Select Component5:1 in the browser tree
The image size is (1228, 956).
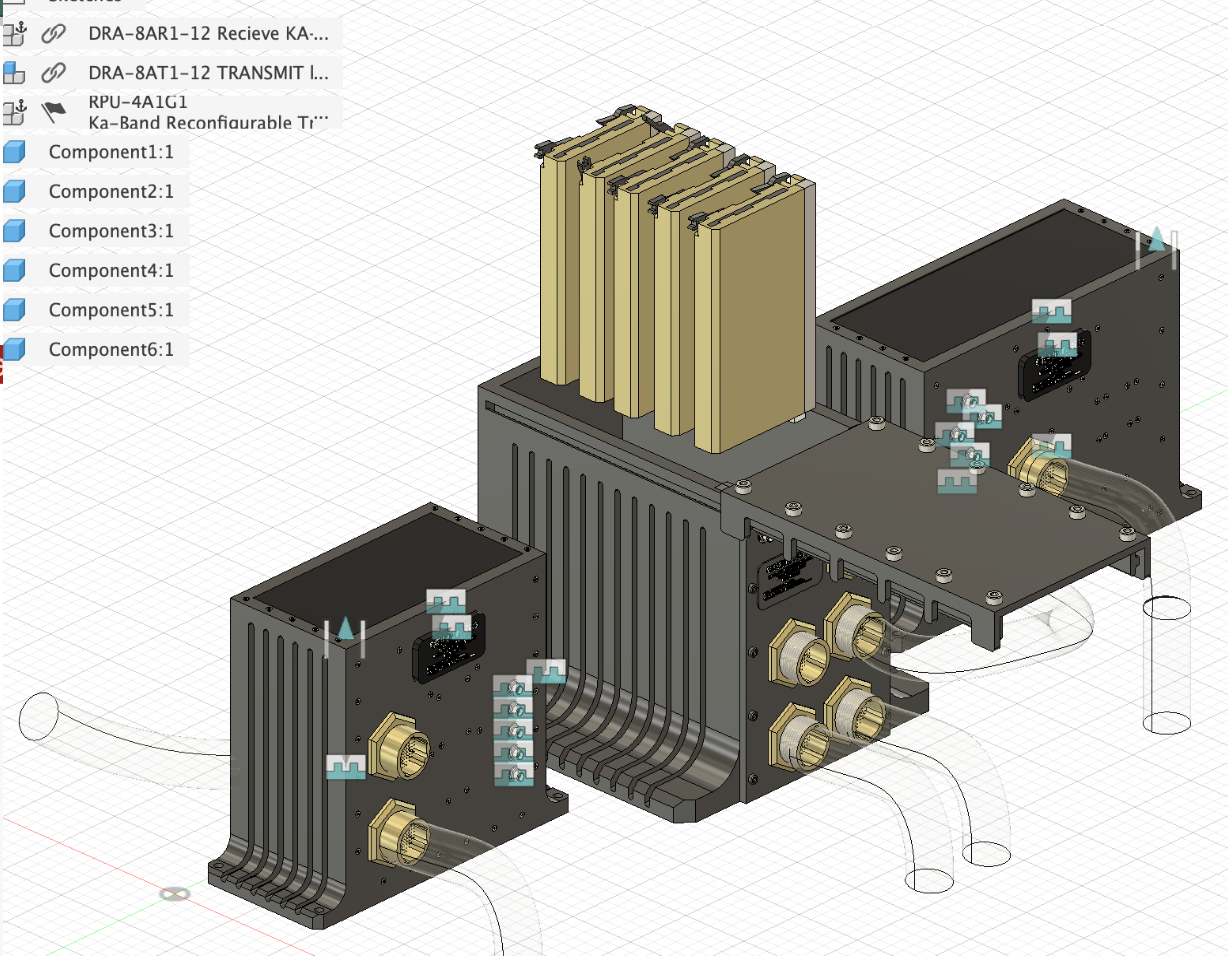[x=95, y=310]
